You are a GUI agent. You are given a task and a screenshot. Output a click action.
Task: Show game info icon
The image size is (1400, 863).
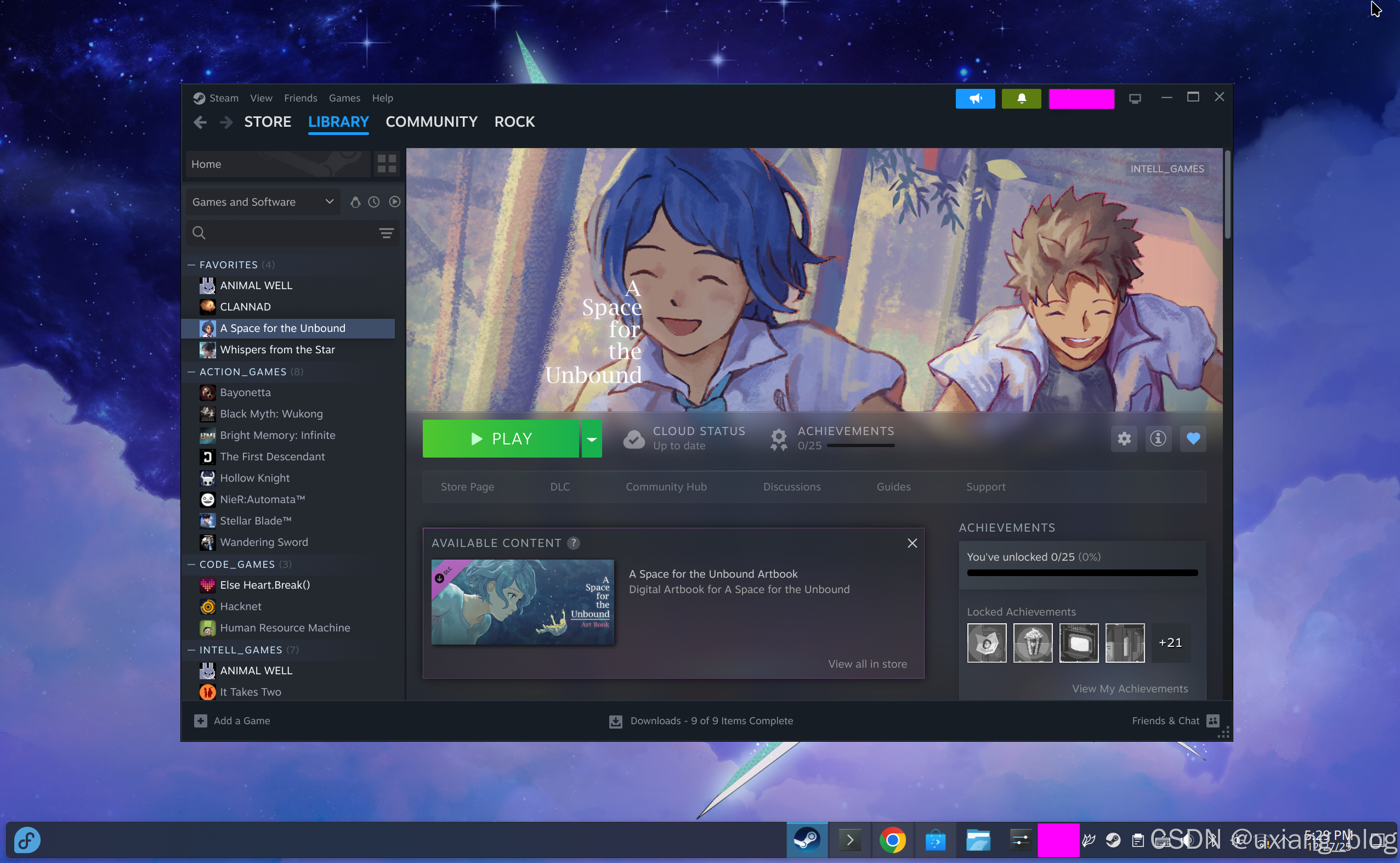coord(1158,438)
